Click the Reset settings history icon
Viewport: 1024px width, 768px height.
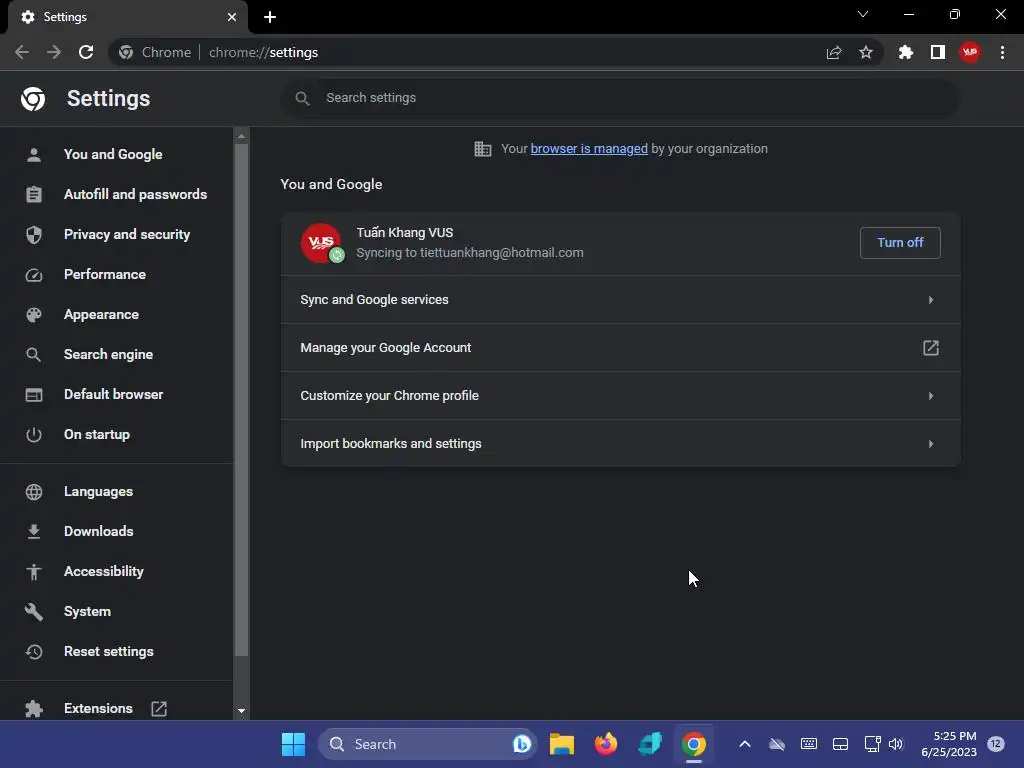click(34, 652)
